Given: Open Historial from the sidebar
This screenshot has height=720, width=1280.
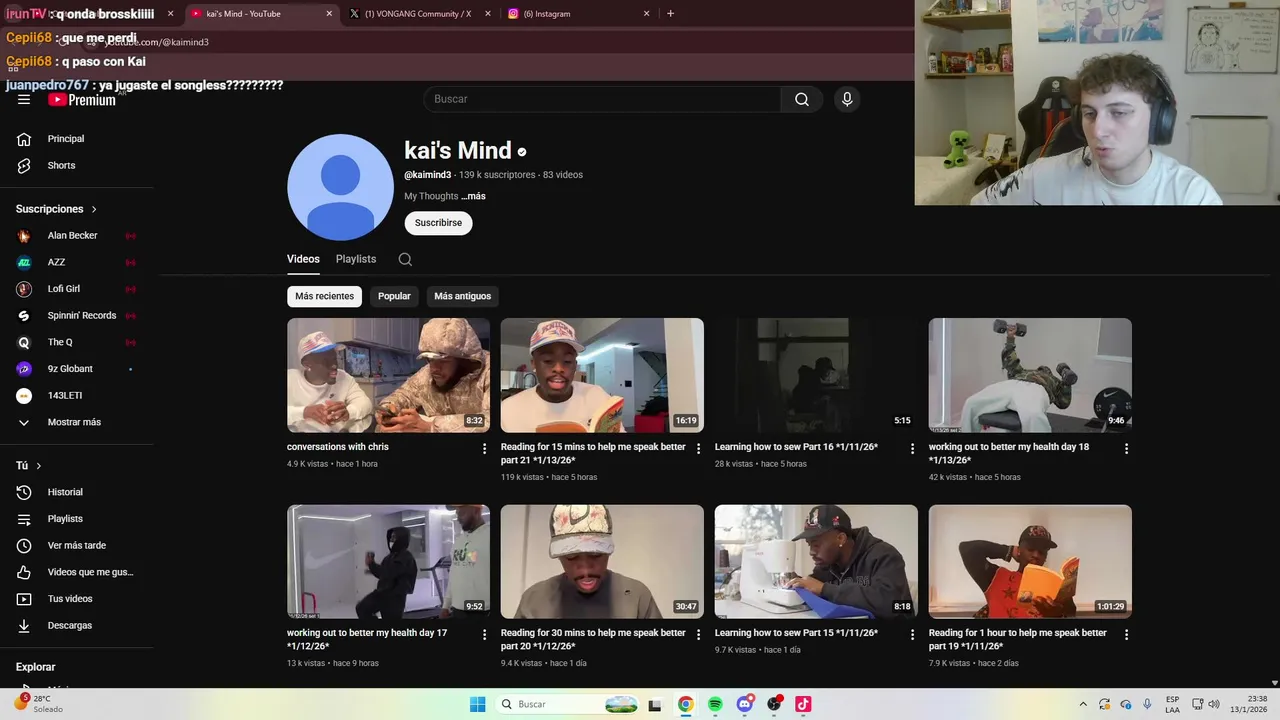Looking at the screenshot, I should click(x=65, y=492).
